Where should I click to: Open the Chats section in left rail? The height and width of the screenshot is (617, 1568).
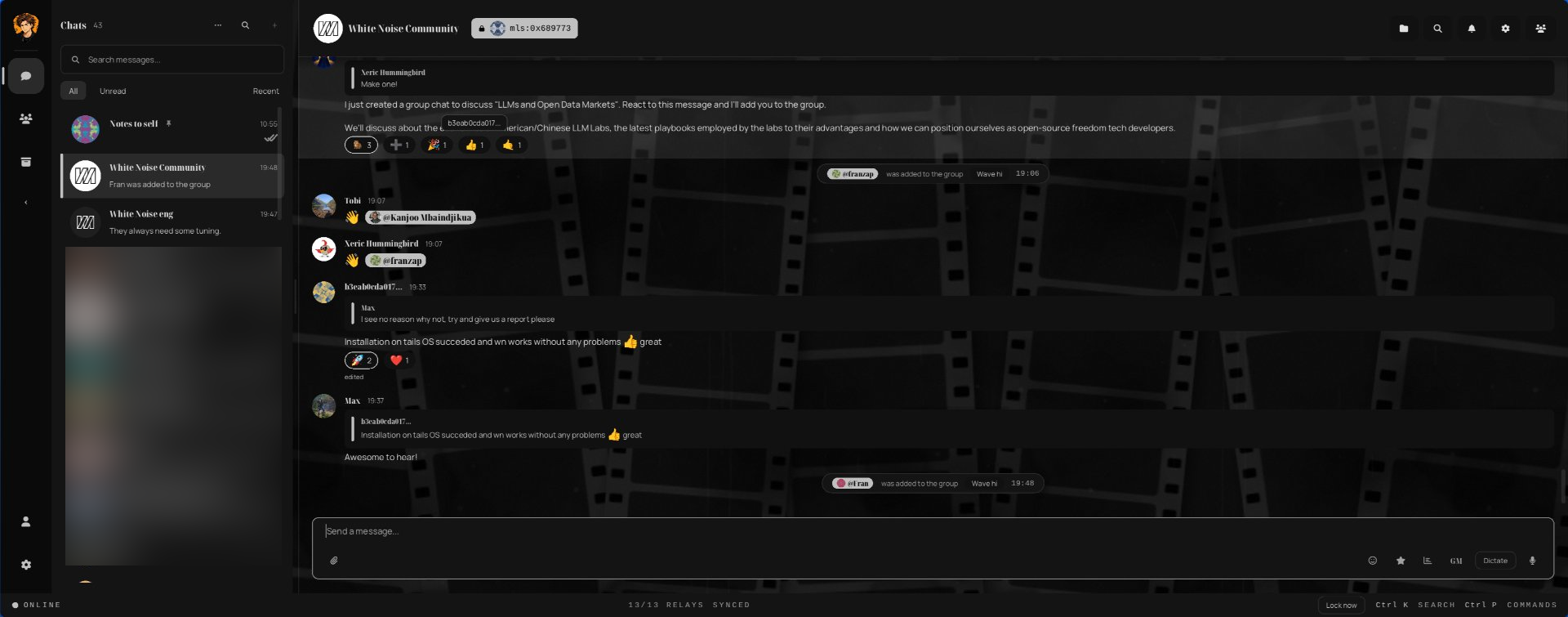pyautogui.click(x=26, y=76)
